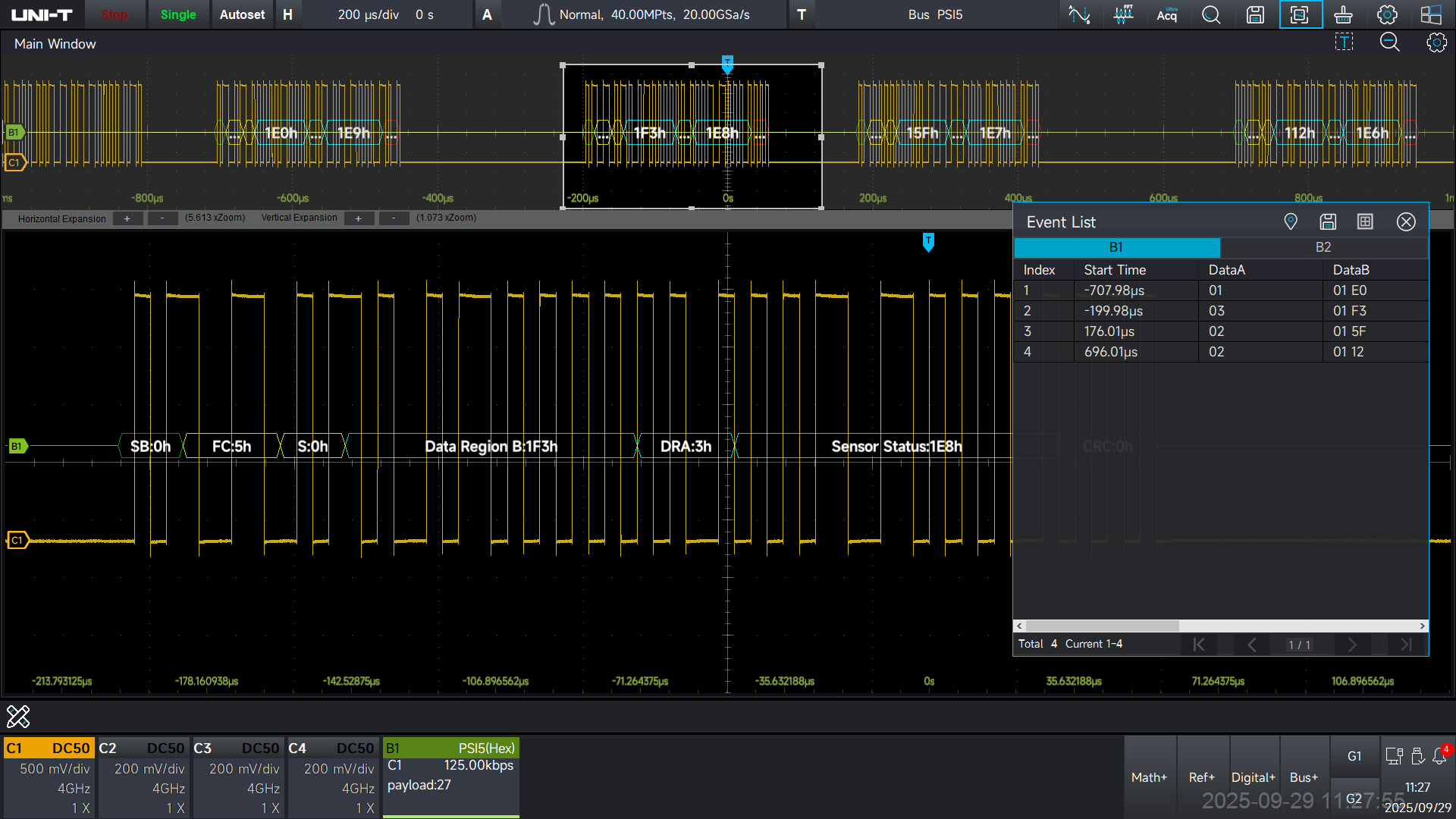Screen dimensions: 1456x819
Task: Click the location pin icon in Event List
Action: point(1291,221)
